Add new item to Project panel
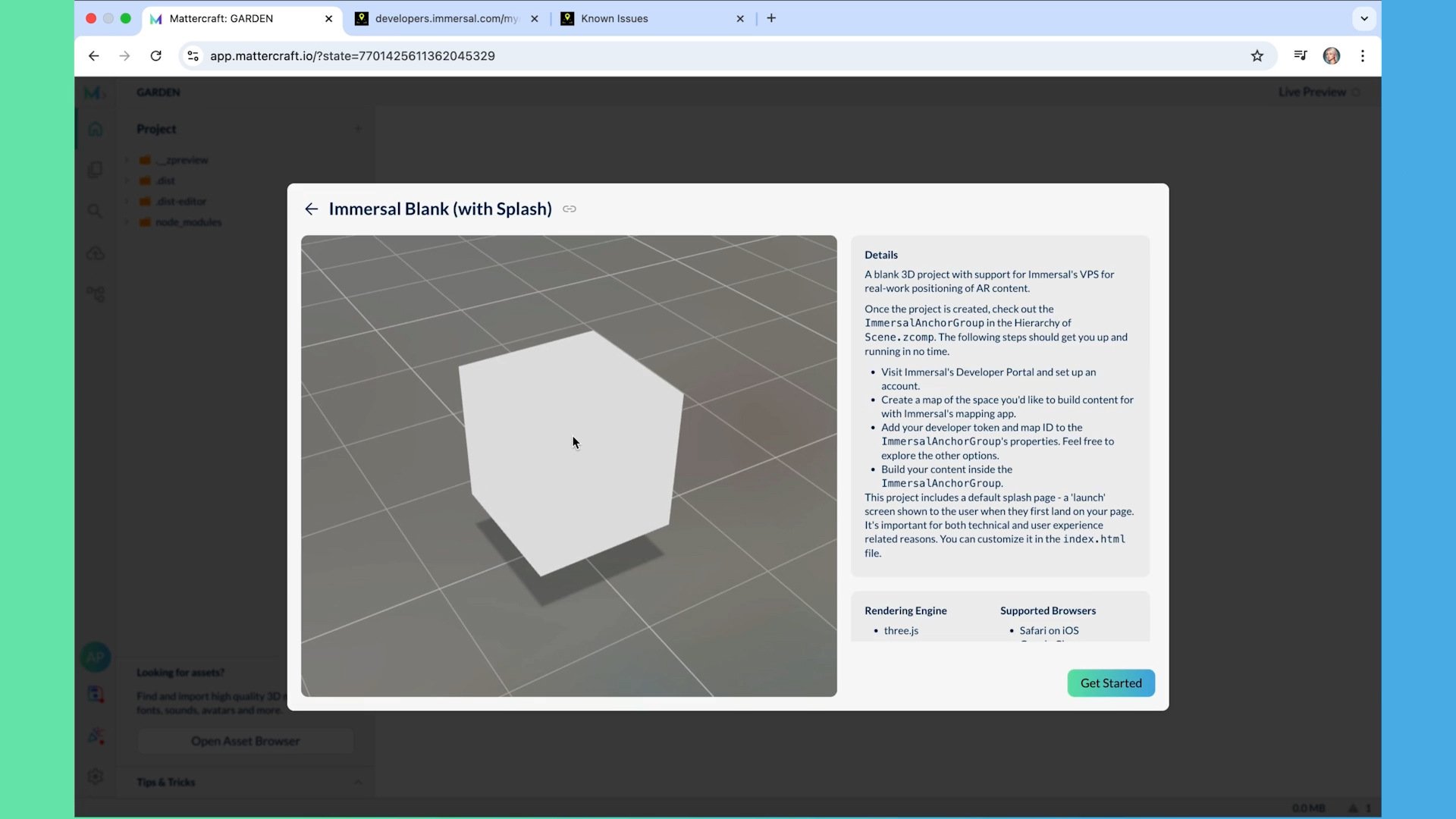This screenshot has width=1456, height=819. click(x=358, y=129)
